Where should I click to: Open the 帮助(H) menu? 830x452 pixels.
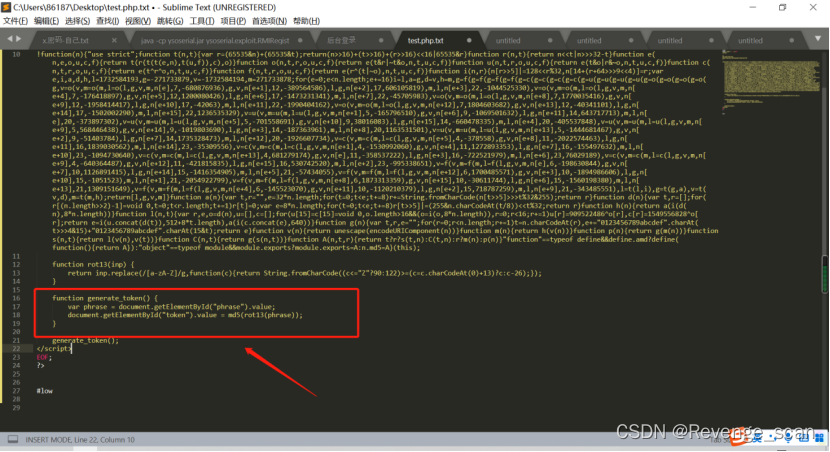coord(306,21)
